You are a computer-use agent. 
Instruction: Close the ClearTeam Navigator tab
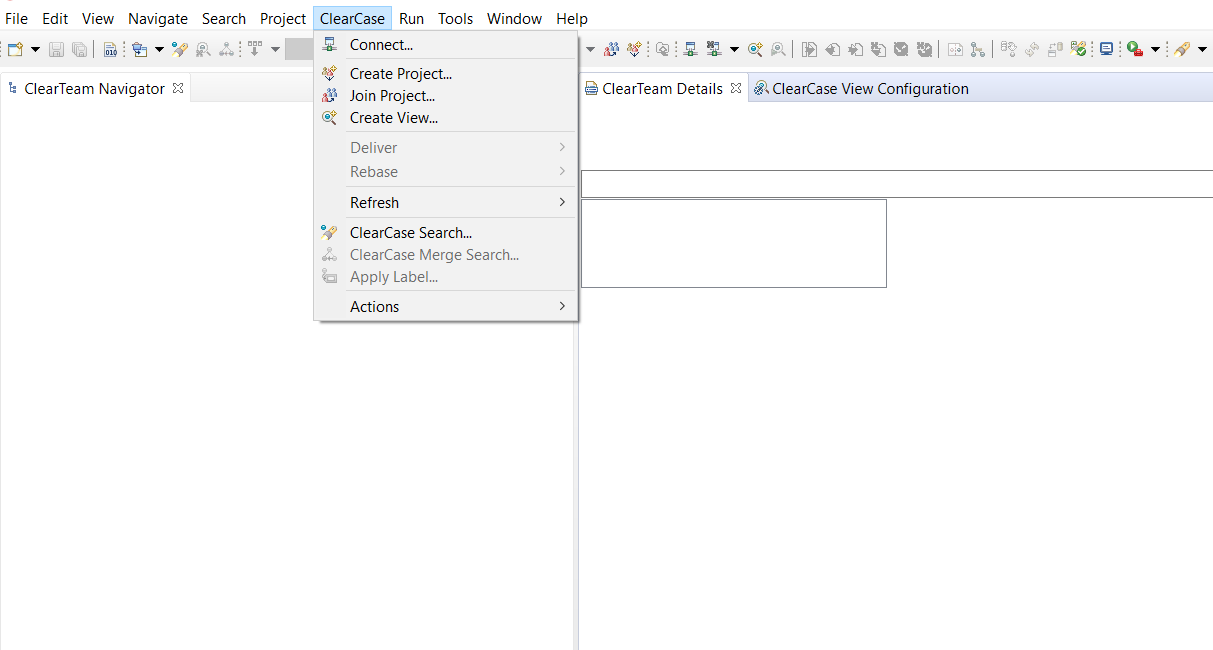coord(178,88)
